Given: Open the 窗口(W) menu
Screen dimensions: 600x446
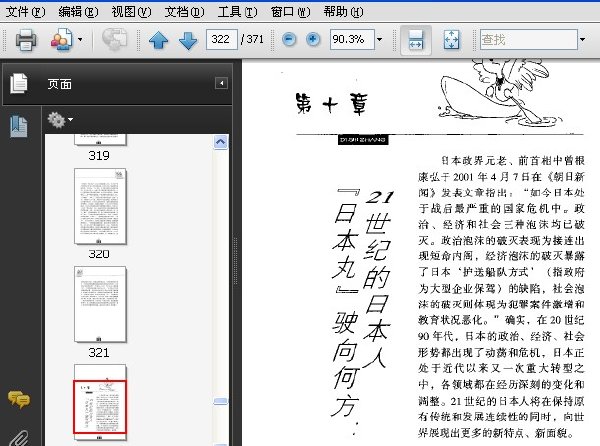Looking at the screenshot, I should (290, 12).
